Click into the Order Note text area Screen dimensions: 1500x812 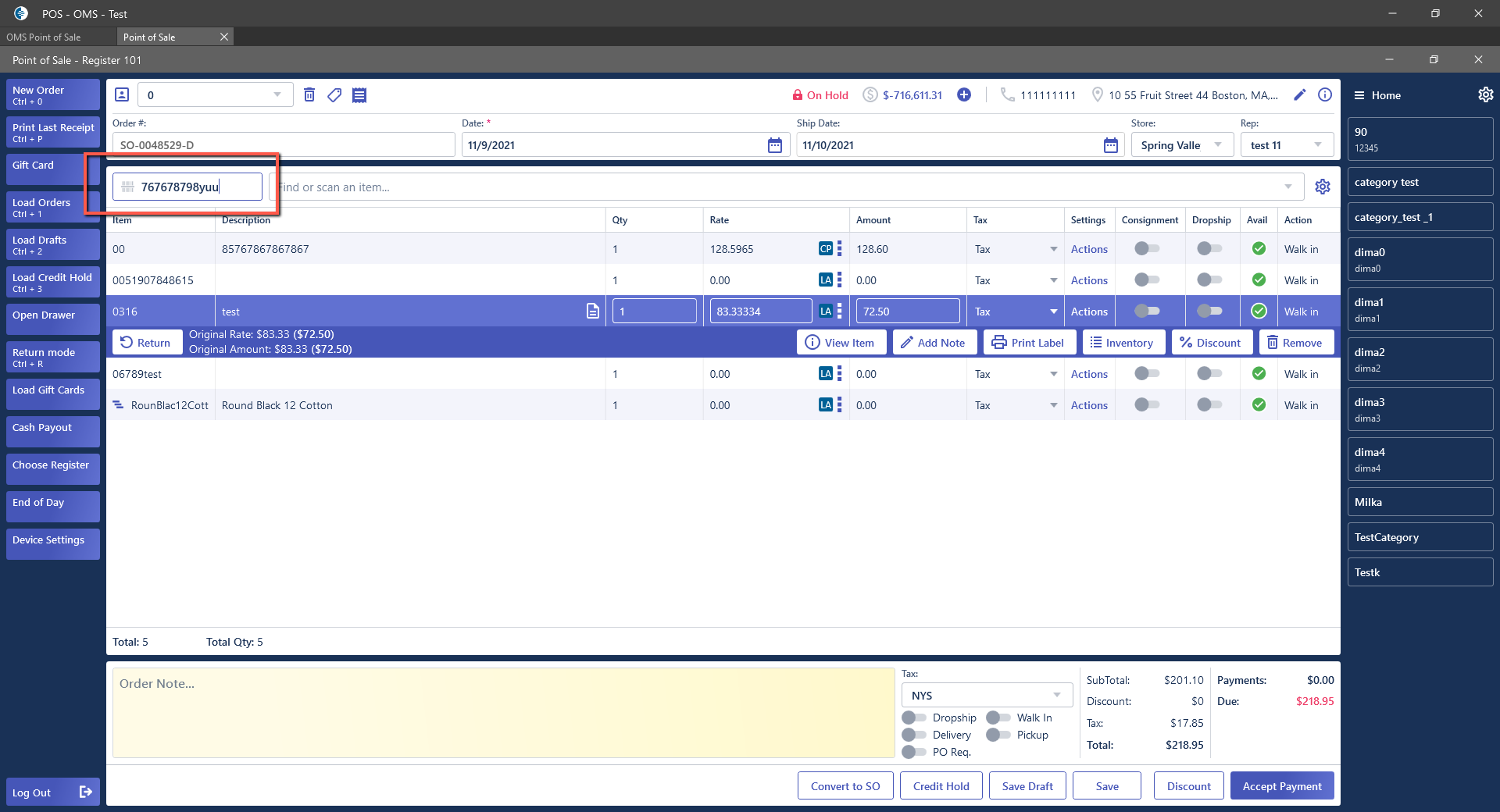pos(503,712)
